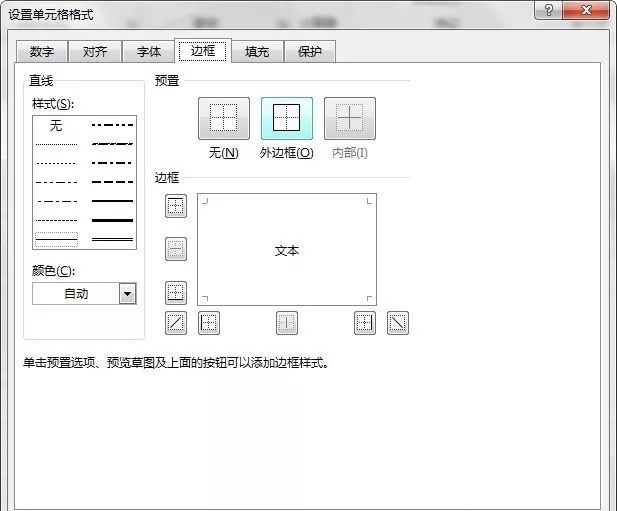The image size is (617, 511).
Task: Apply the diagonal down border
Action: pos(398,323)
